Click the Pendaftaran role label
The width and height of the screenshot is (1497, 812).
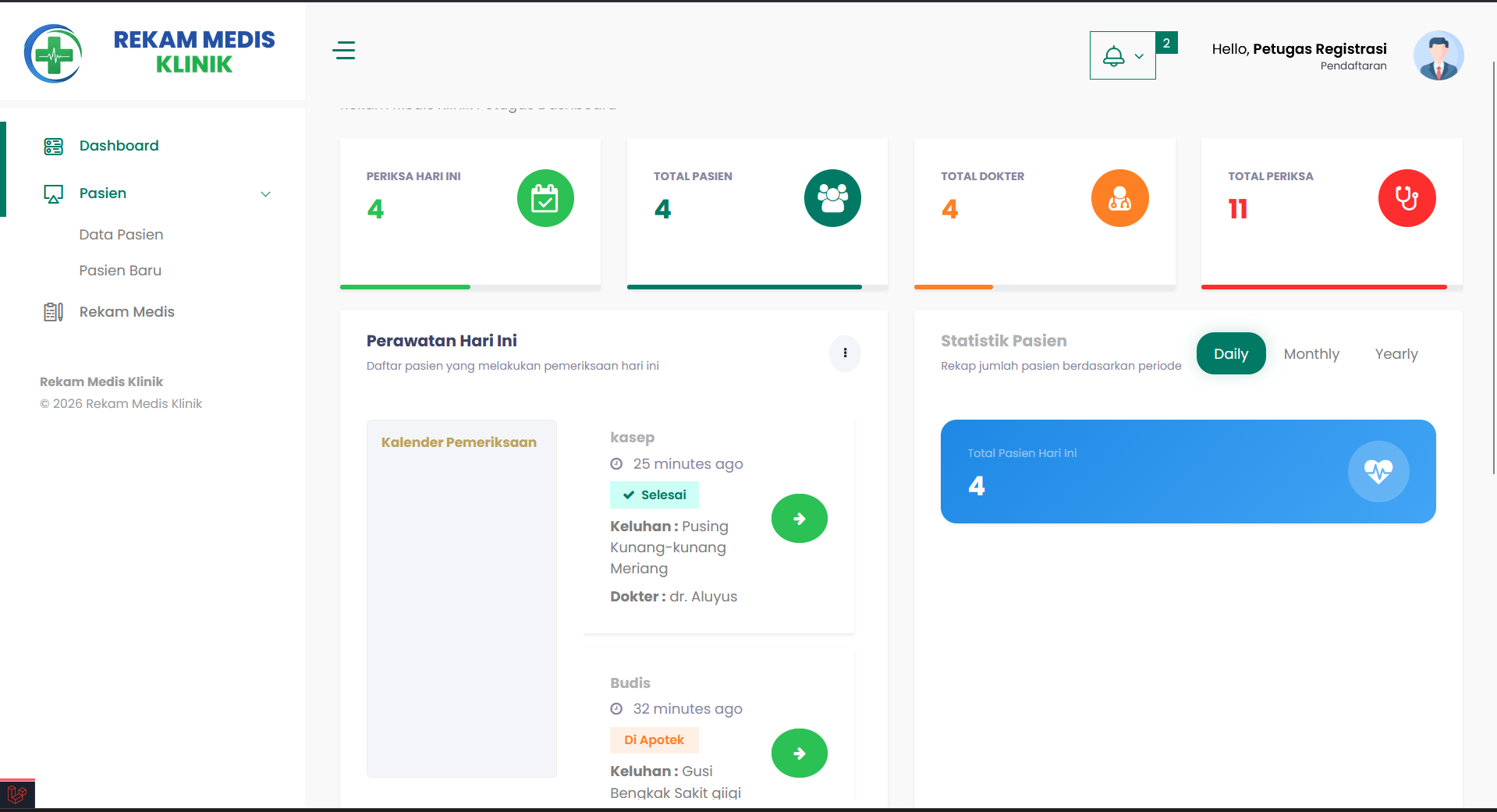pos(1353,66)
